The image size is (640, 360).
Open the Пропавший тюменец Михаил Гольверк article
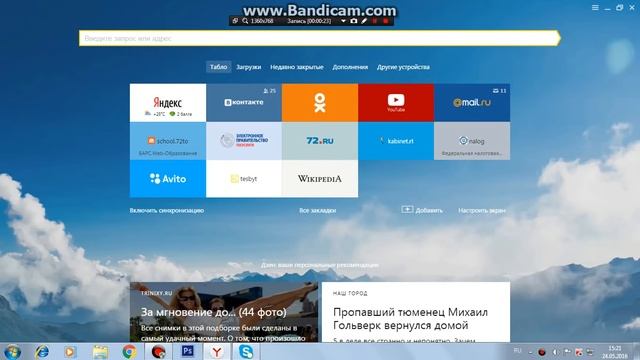click(x=416, y=312)
